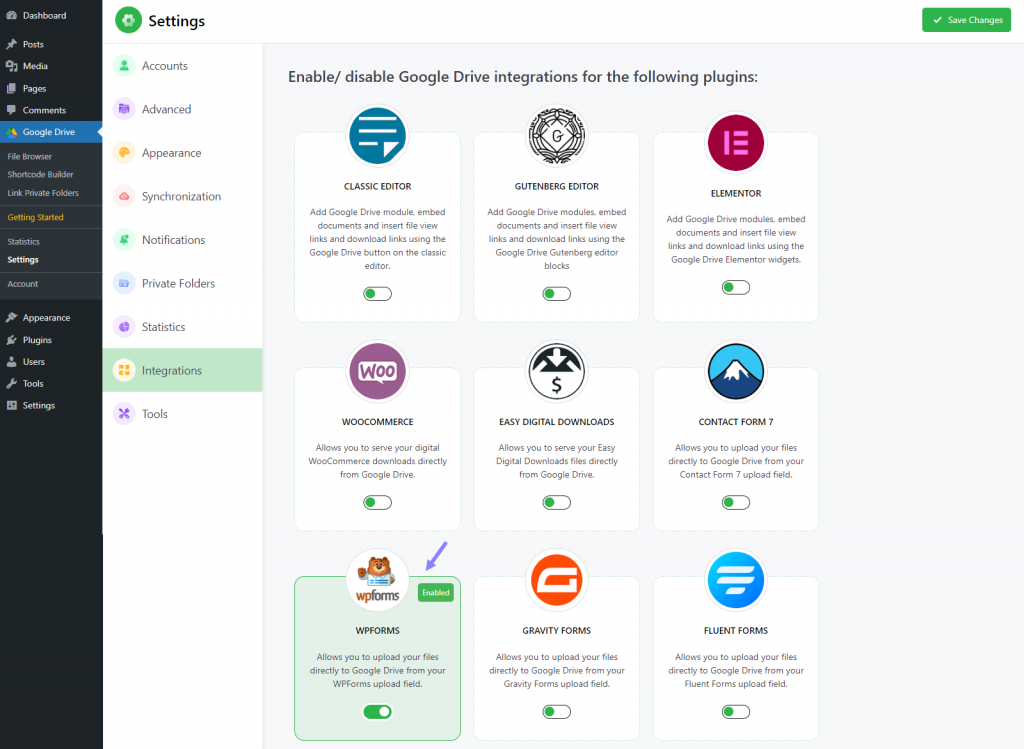Click the Private Folders icon
Viewport: 1024px width, 749px height.
(x=124, y=283)
